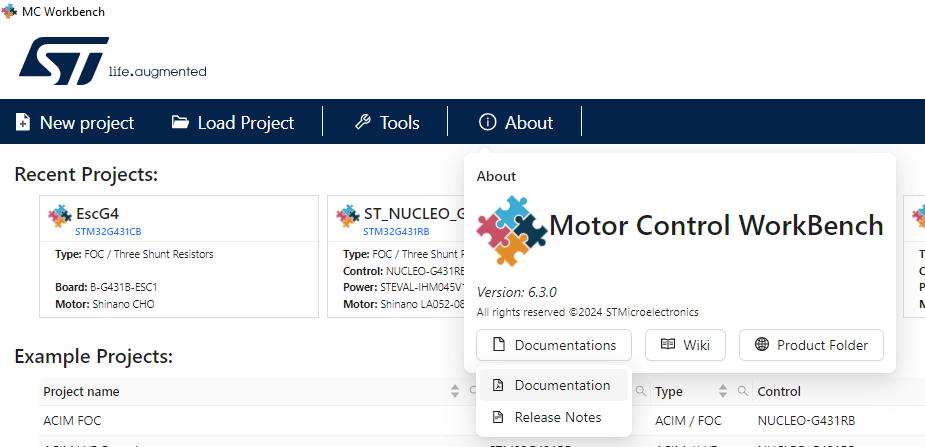The height and width of the screenshot is (447, 925).
Task: Open the Wiki button
Action: tap(685, 345)
